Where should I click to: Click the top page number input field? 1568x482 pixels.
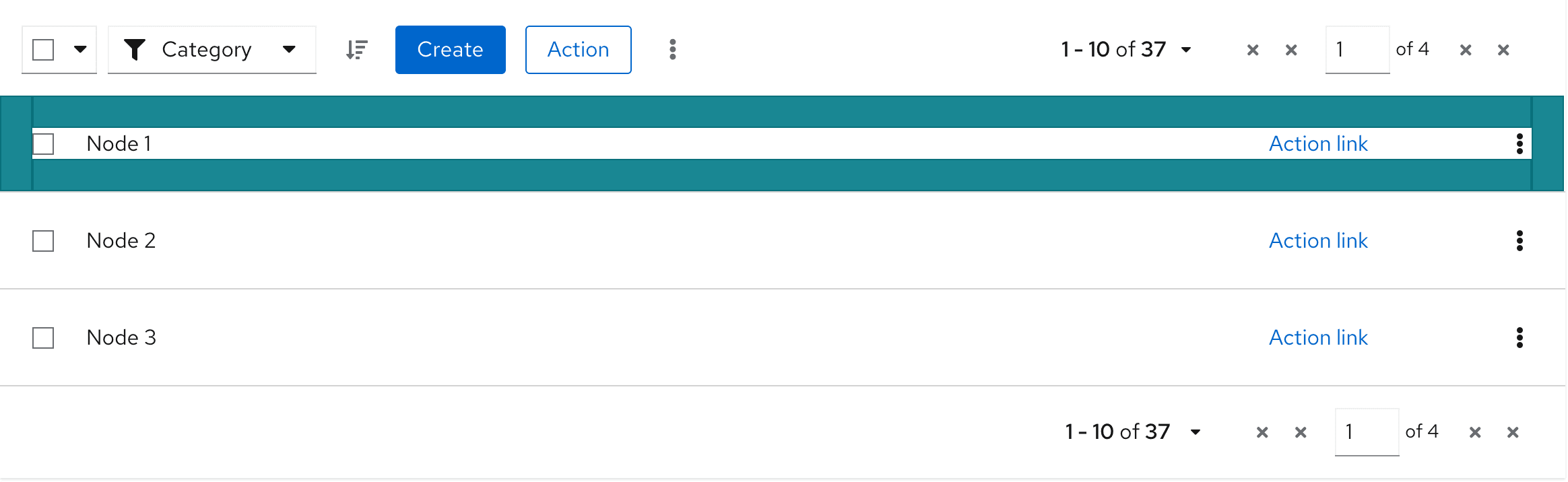[1357, 50]
